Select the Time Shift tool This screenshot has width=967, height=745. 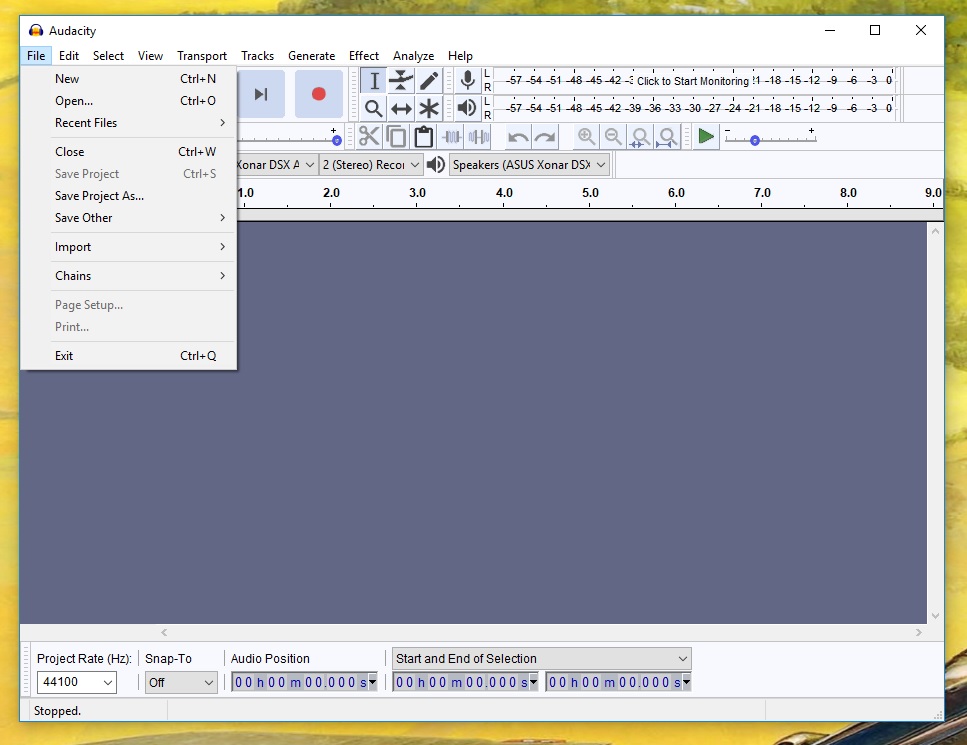point(401,109)
